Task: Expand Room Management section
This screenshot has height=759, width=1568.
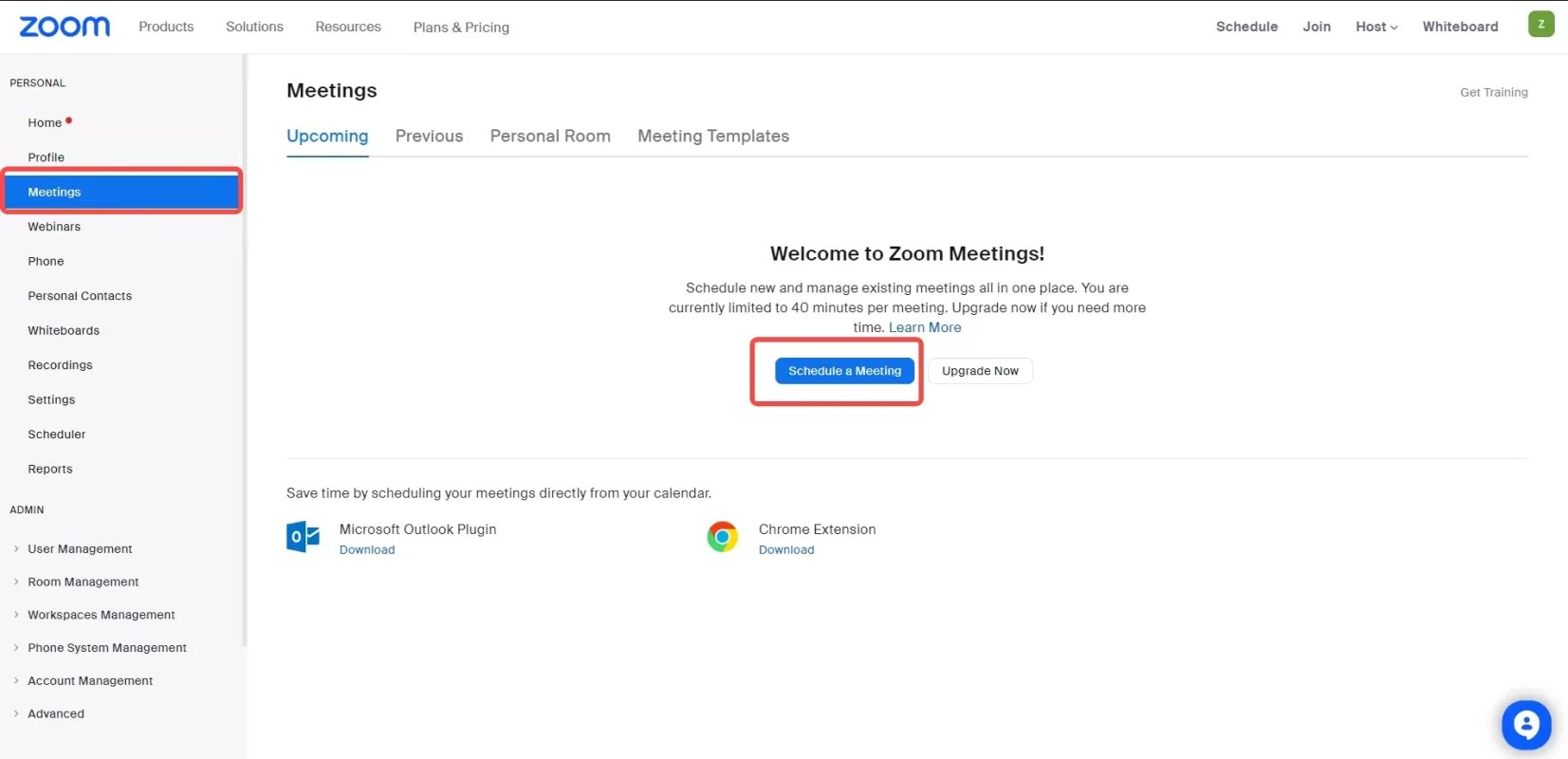Action: 83,582
